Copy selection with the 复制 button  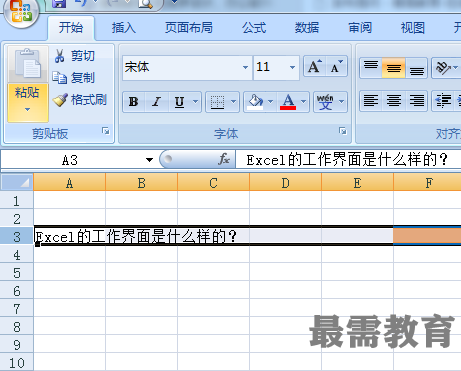(74, 78)
